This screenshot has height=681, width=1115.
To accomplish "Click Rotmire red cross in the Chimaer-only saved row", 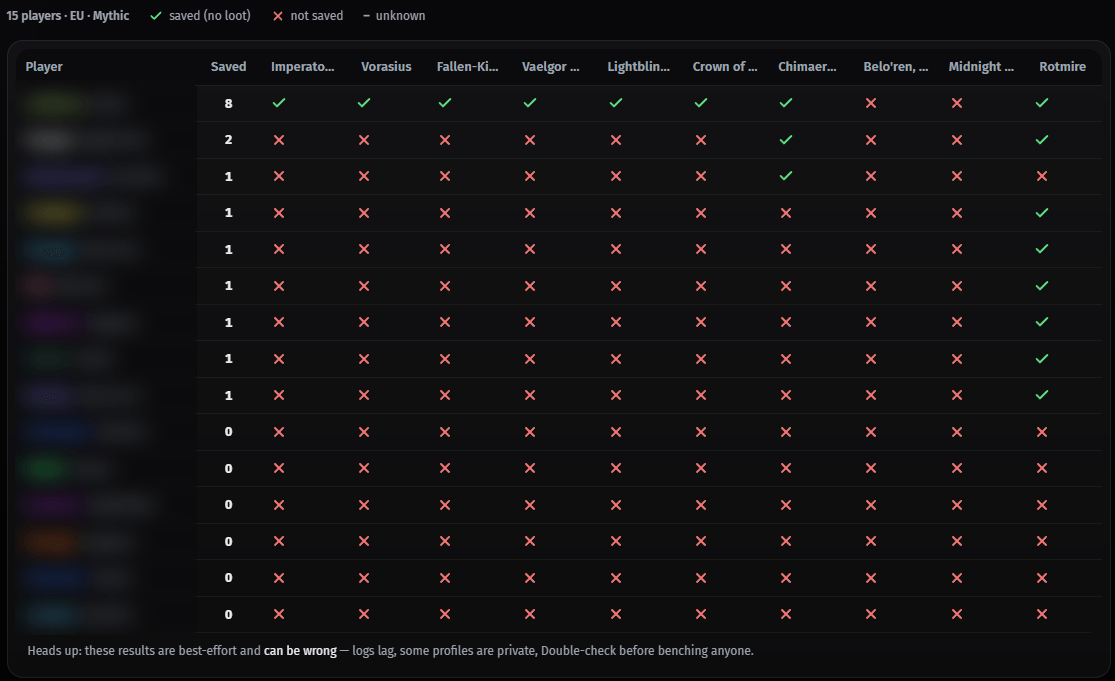I will click(x=1042, y=176).
